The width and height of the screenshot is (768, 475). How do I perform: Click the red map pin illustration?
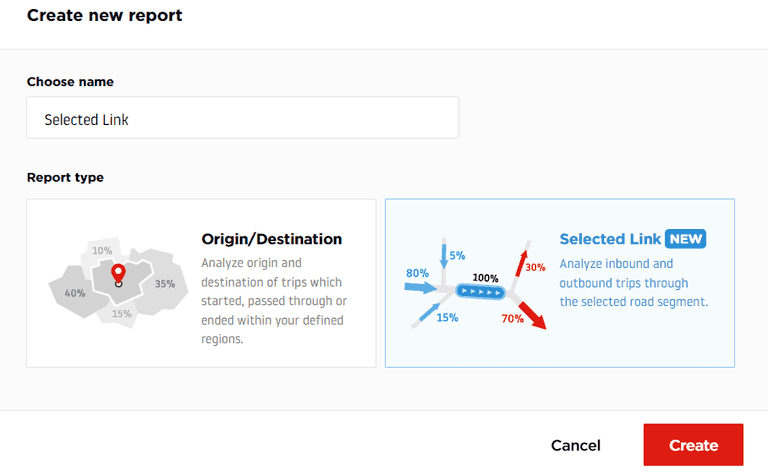pos(118,274)
